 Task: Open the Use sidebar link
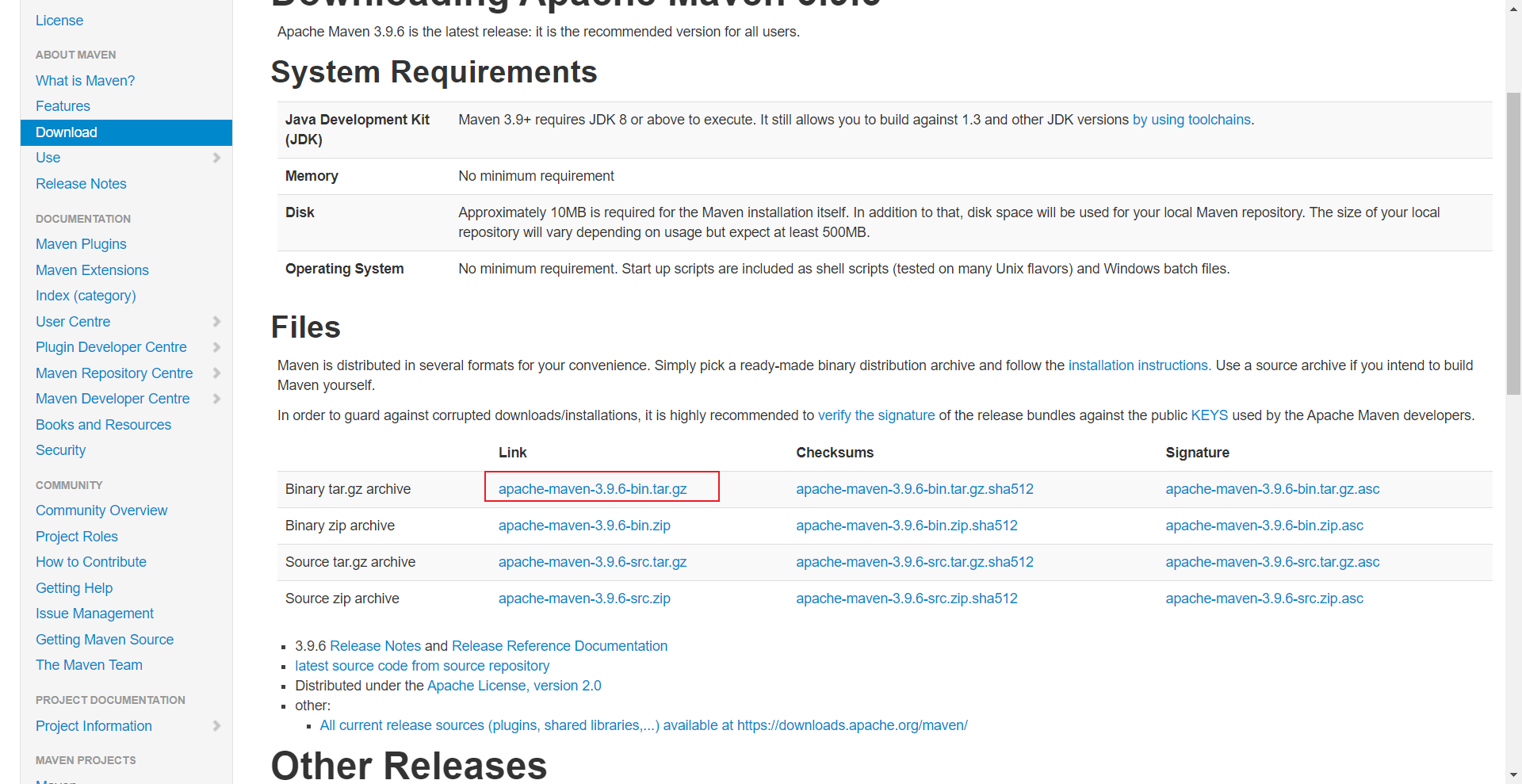click(48, 158)
